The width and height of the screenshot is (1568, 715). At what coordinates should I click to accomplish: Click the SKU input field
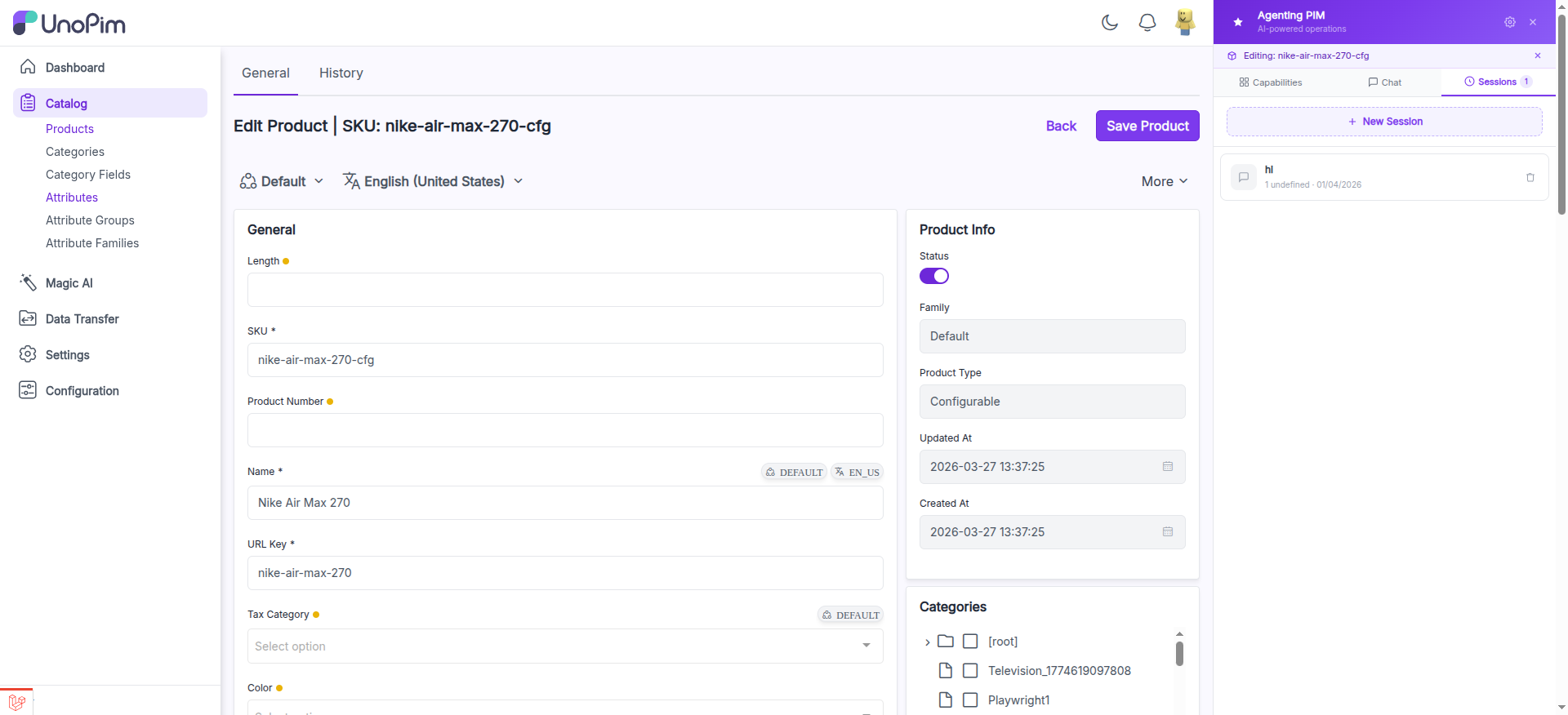[565, 360]
